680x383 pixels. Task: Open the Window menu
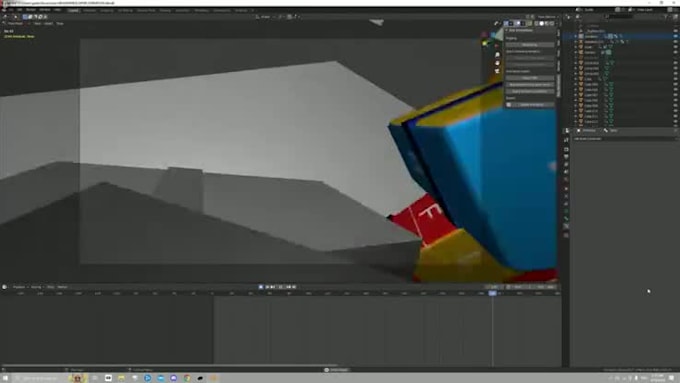(x=45, y=10)
